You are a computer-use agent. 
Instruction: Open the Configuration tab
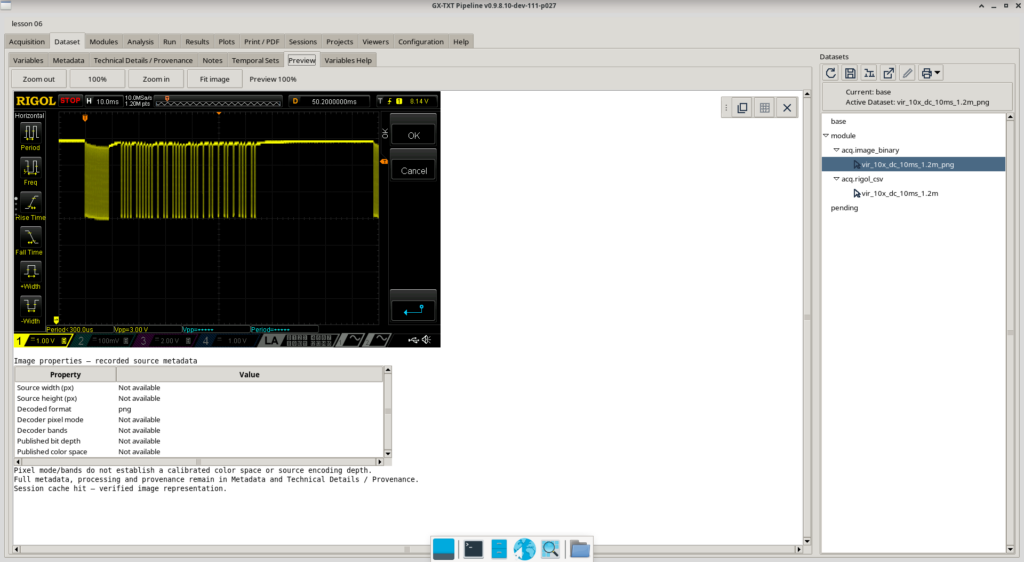(421, 42)
